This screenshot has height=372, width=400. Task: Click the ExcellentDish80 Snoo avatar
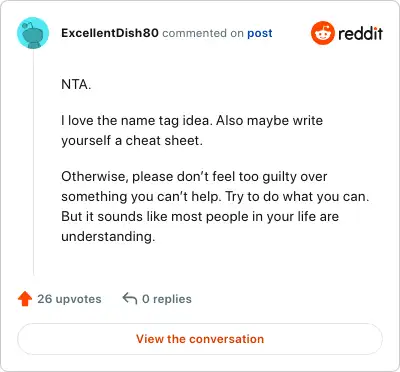[x=33, y=33]
